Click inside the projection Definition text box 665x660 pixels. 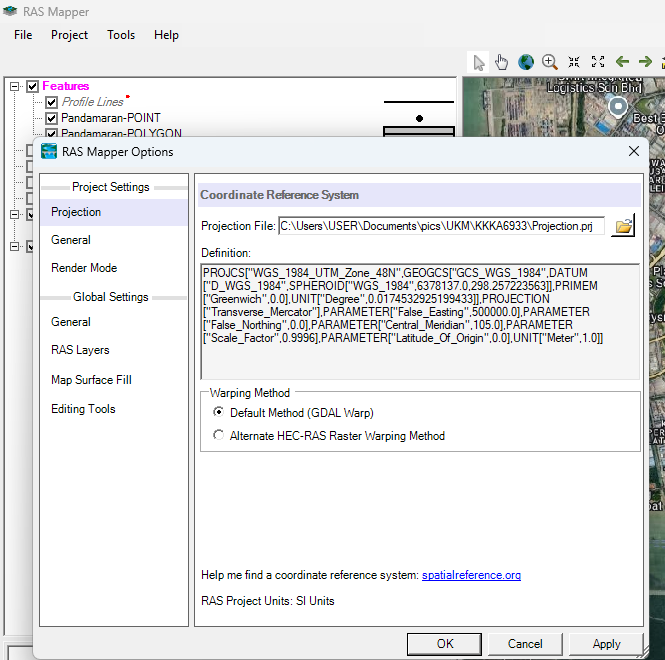coord(420,322)
